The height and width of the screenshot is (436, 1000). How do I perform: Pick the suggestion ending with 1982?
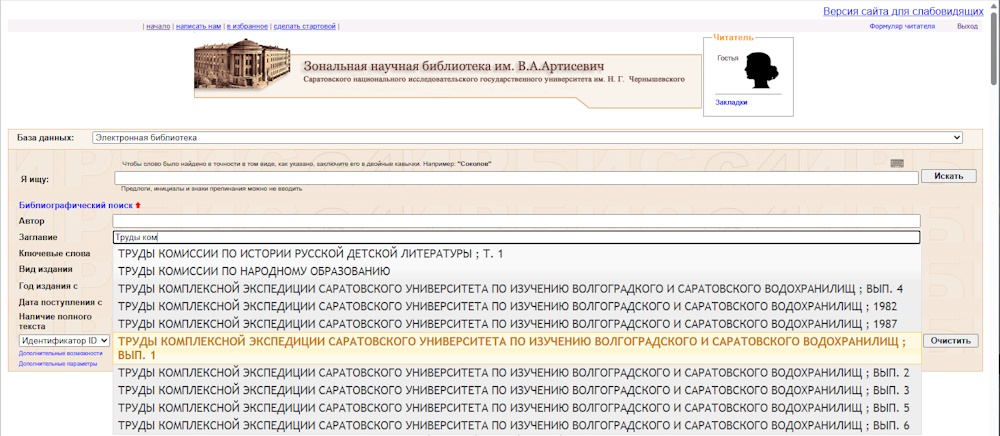(507, 306)
